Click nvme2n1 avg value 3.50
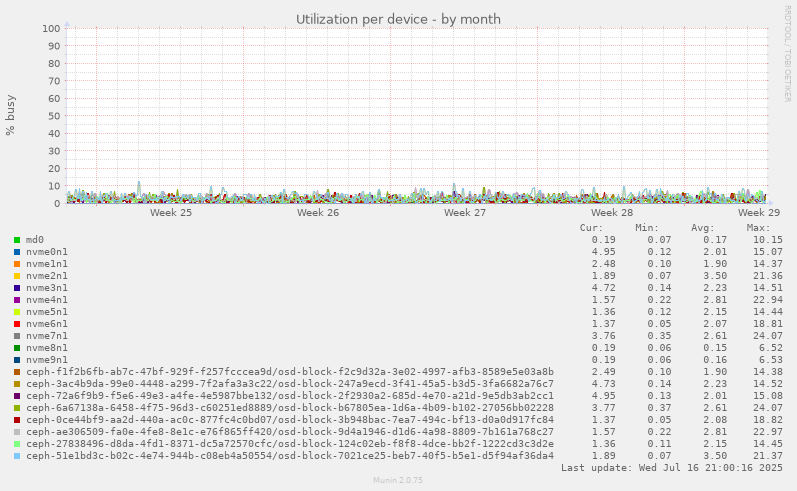The image size is (797, 491). pyautogui.click(x=715, y=275)
